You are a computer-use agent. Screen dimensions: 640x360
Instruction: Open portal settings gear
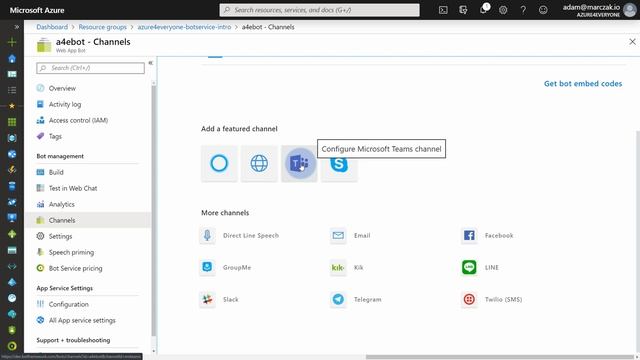(503, 10)
